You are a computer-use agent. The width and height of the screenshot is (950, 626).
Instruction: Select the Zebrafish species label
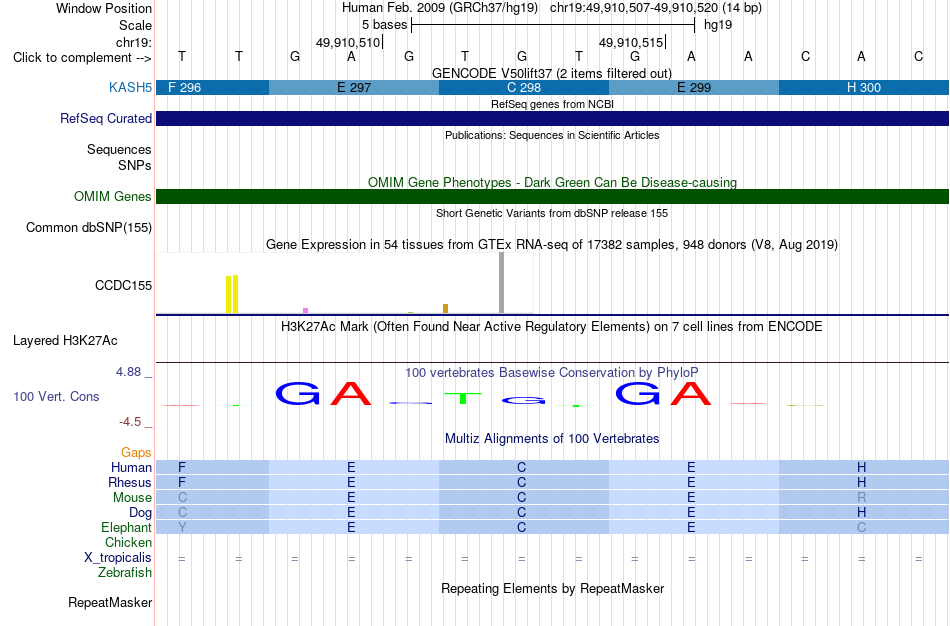(x=125, y=572)
